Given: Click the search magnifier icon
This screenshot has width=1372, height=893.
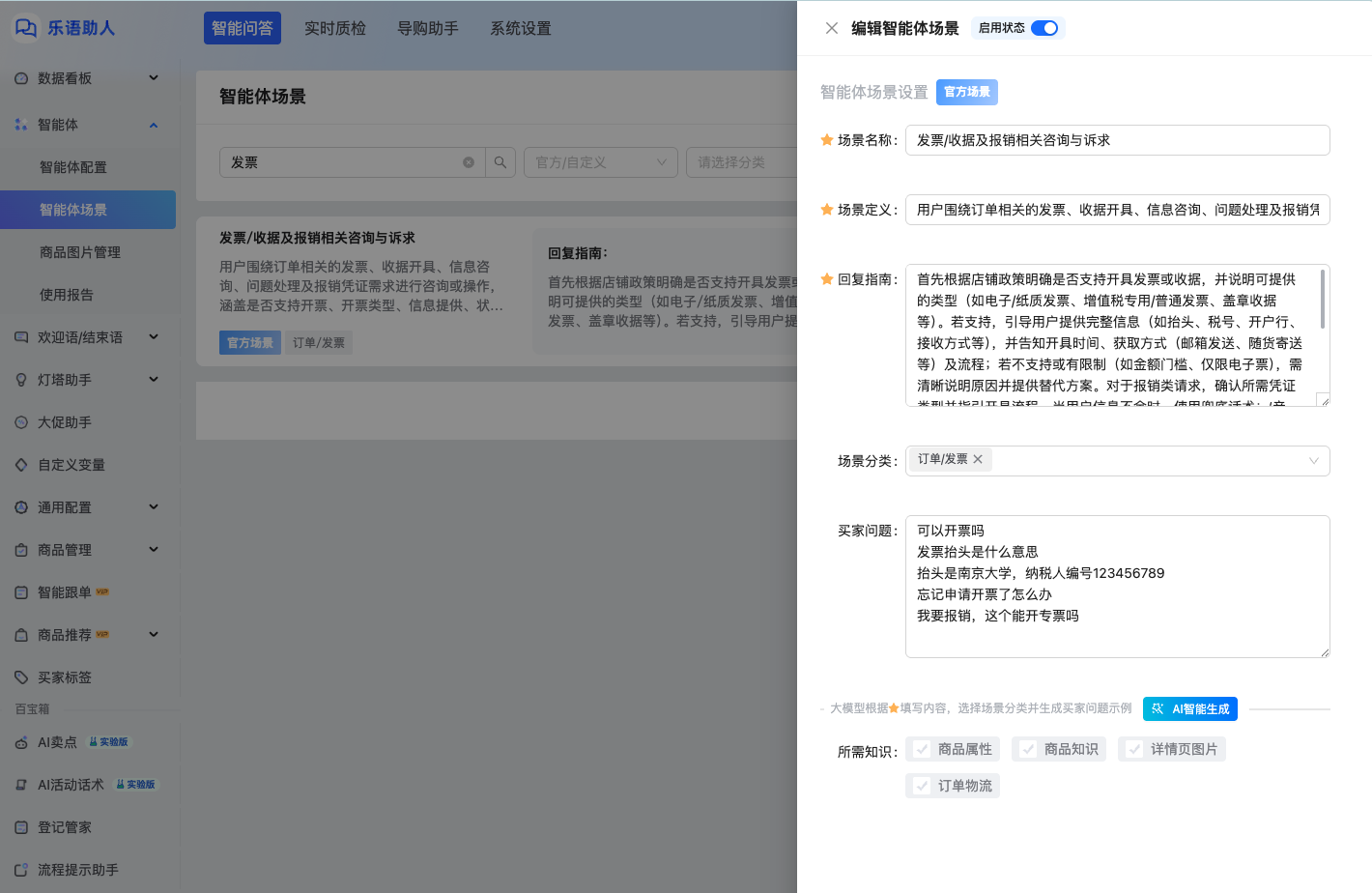Looking at the screenshot, I should pos(500,162).
